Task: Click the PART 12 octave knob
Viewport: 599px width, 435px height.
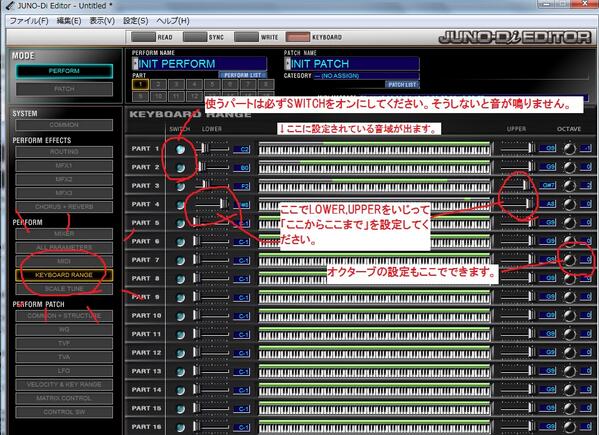Action: [570, 353]
